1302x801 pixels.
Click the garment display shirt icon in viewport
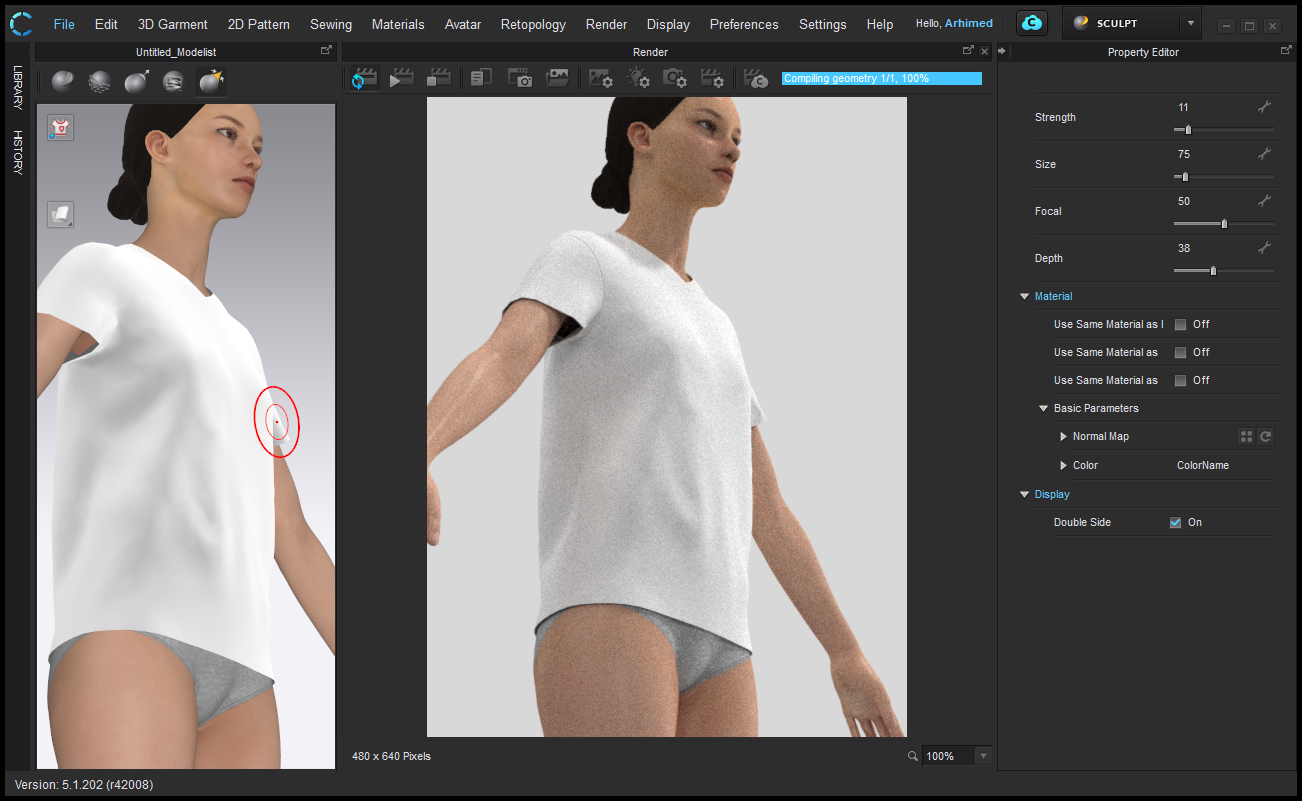(x=60, y=127)
